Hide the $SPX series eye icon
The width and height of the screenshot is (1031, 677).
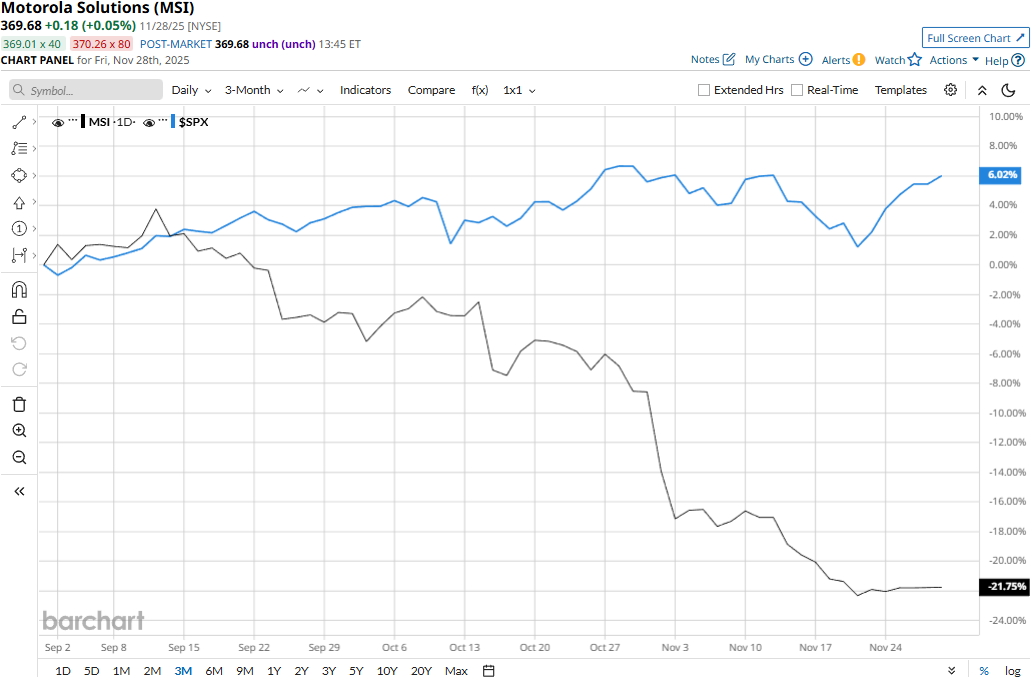[149, 123]
